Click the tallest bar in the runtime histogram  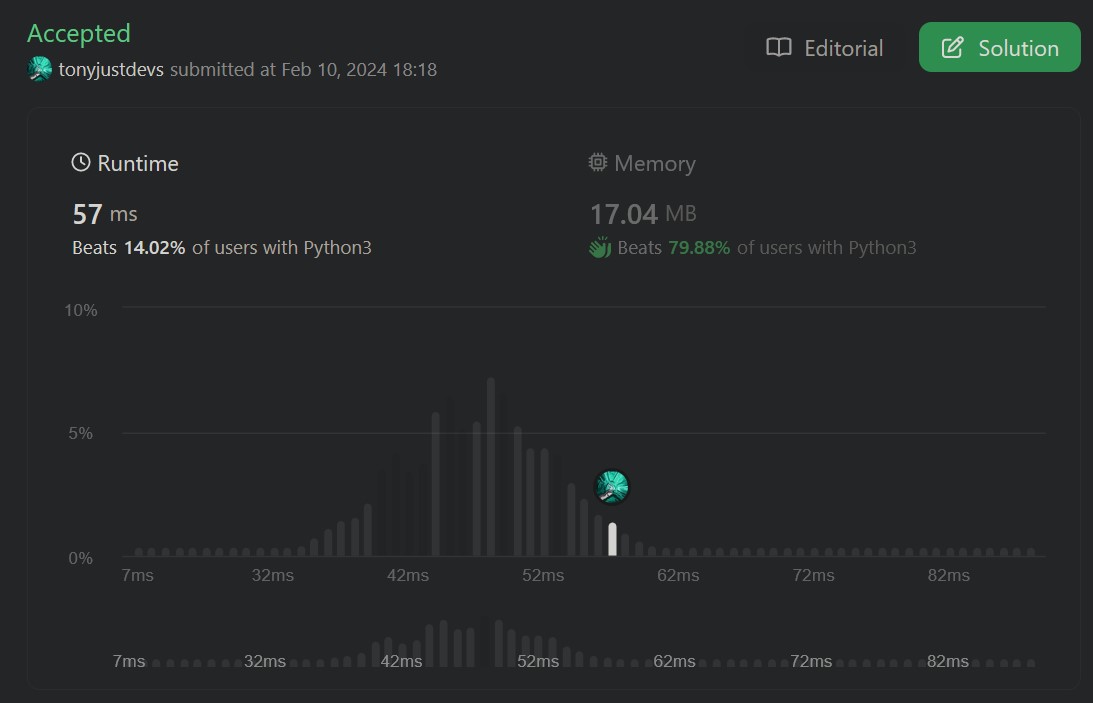pos(491,467)
